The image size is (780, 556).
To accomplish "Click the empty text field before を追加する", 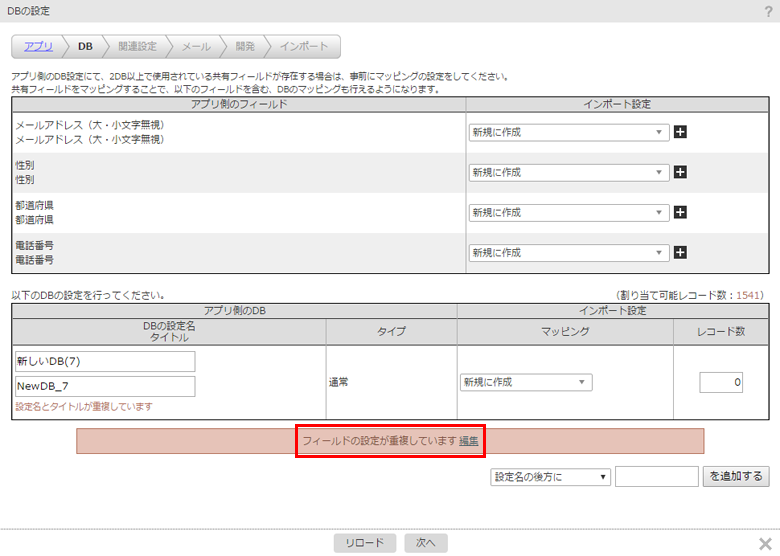I will pyautogui.click(x=657, y=476).
